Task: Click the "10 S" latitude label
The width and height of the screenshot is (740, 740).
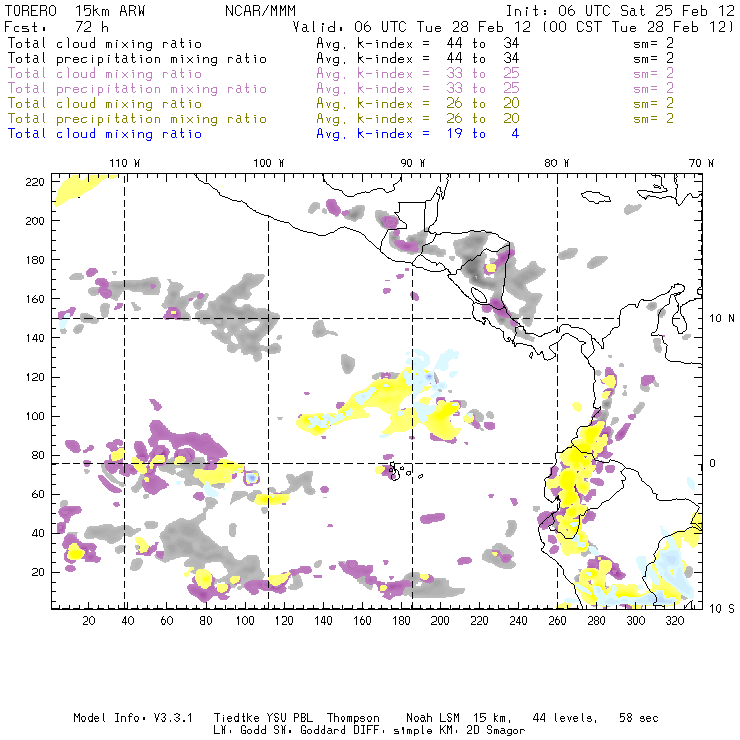Action: (x=722, y=609)
